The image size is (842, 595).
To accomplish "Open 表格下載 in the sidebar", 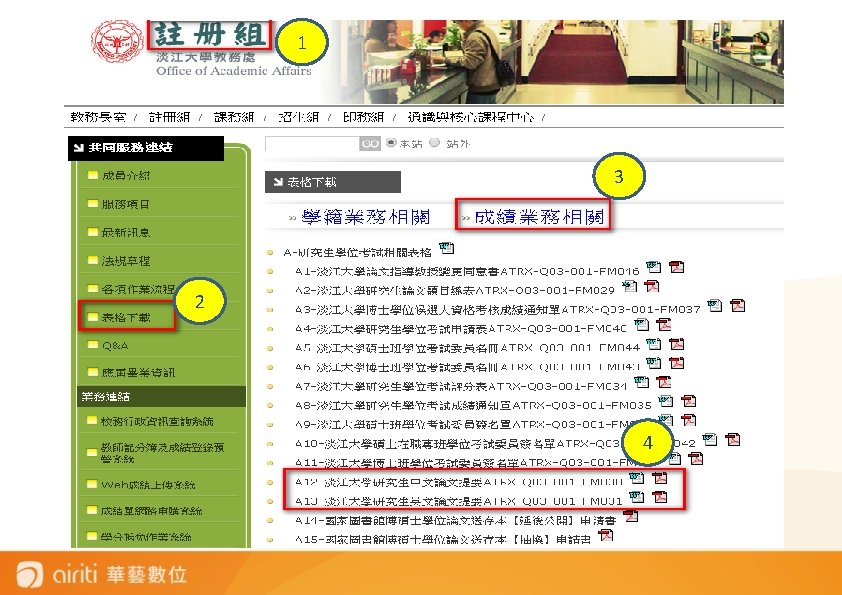I will click(126, 317).
